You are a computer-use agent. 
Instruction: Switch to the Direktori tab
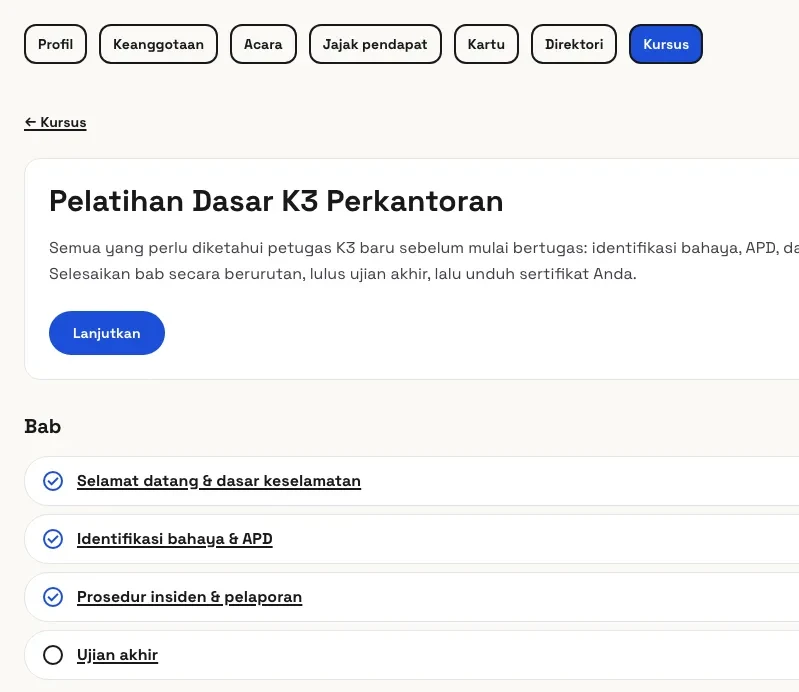[x=574, y=44]
